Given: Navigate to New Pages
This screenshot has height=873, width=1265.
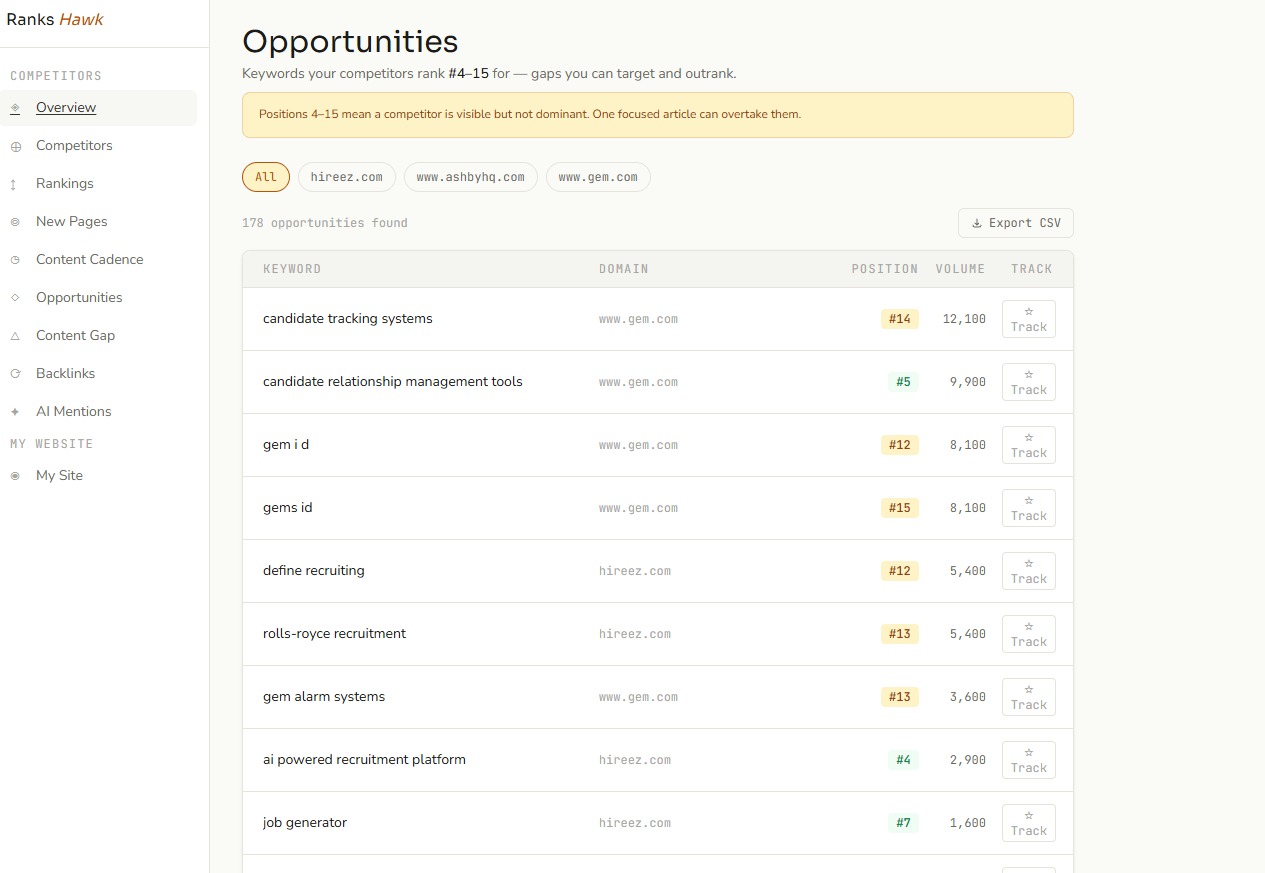Looking at the screenshot, I should (x=99, y=222).
